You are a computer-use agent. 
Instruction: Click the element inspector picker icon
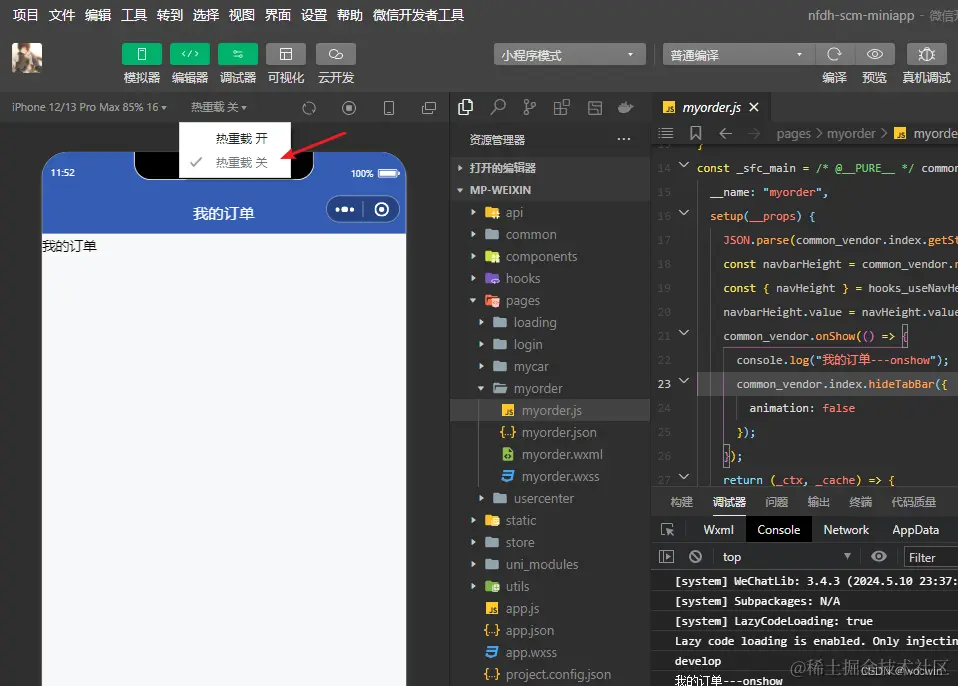click(667, 530)
